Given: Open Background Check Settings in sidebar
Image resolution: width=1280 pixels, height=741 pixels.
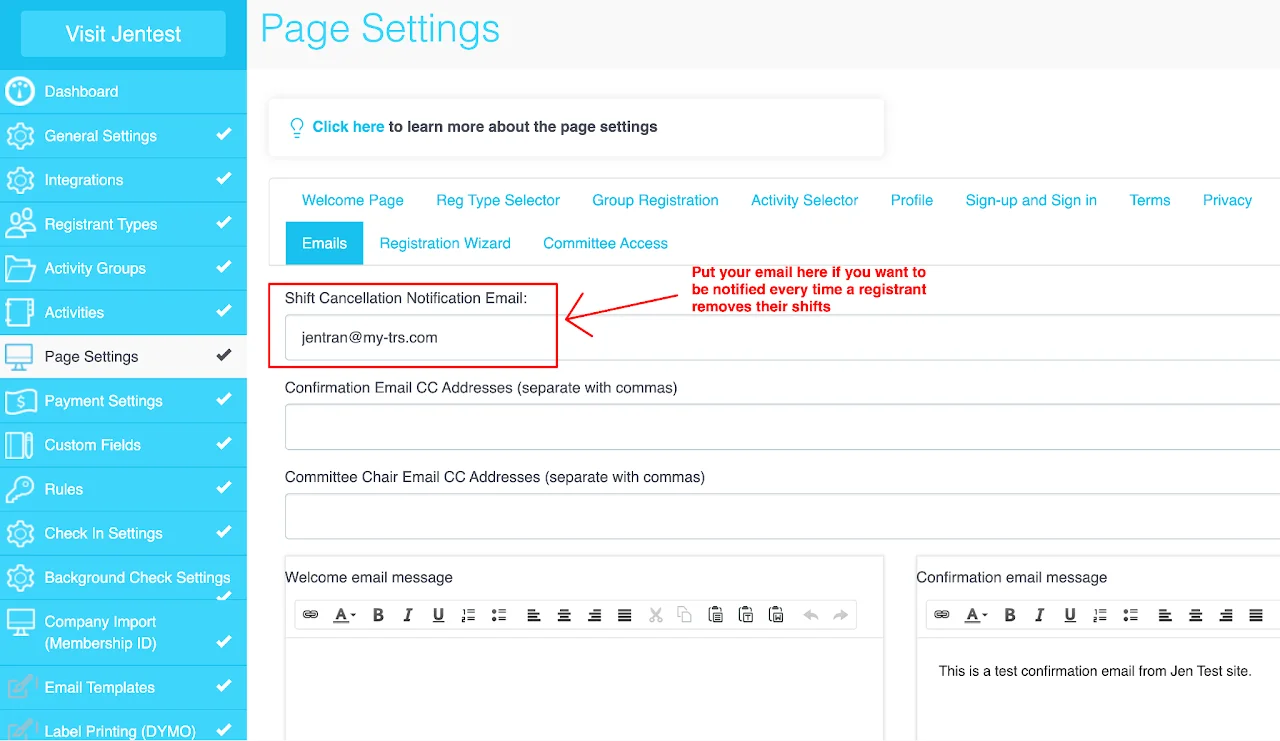Looking at the screenshot, I should point(123,577).
